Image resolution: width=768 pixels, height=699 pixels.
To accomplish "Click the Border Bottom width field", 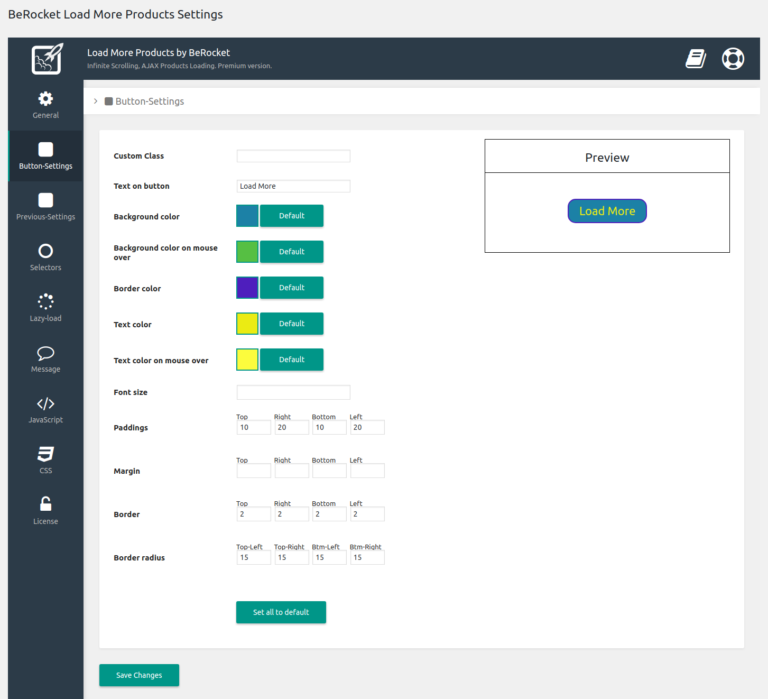I will point(329,514).
